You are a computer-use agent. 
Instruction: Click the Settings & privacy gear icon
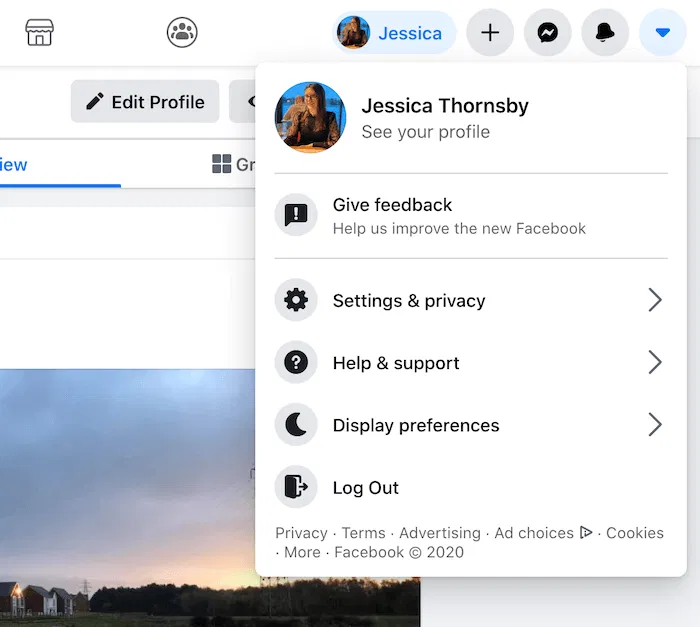coord(296,301)
